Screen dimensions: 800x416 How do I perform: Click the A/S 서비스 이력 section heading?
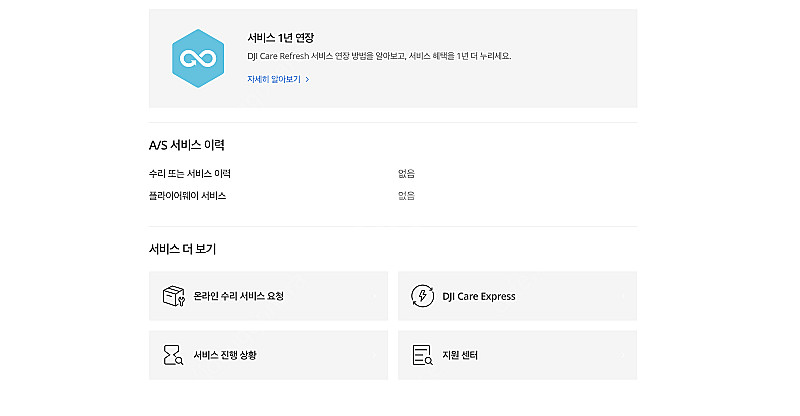point(187,145)
